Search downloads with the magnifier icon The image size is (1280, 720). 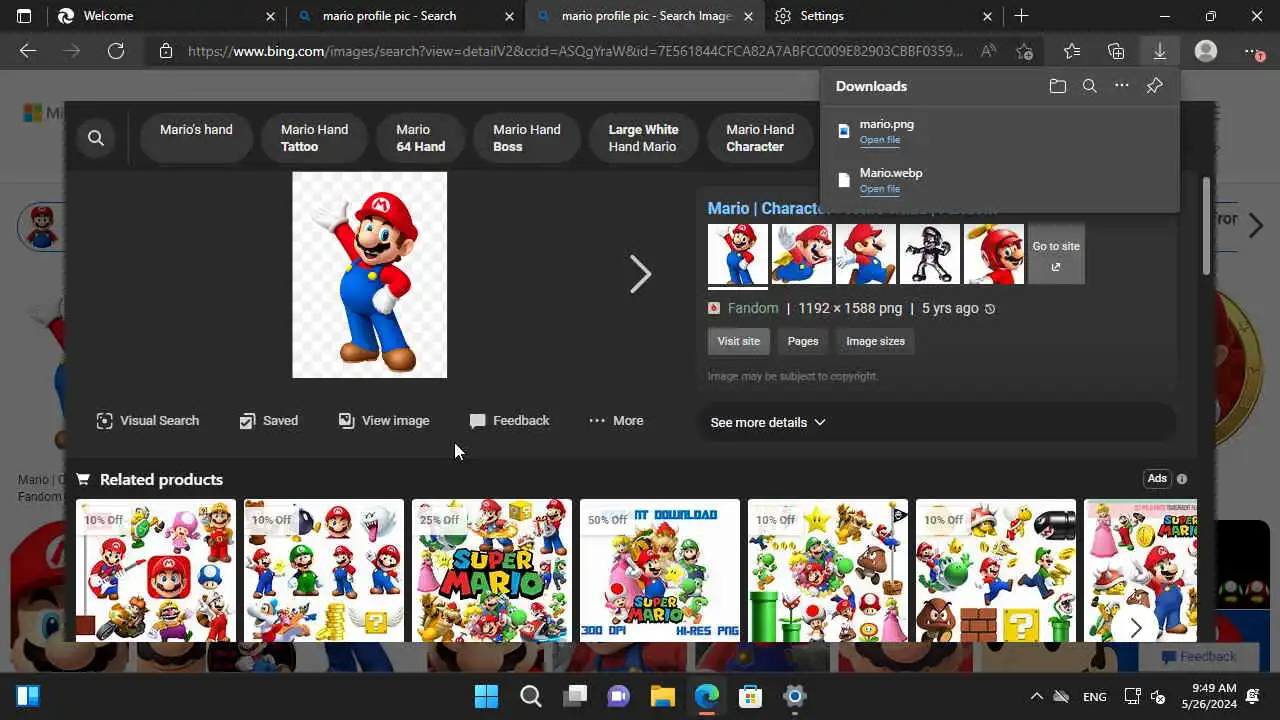pyautogui.click(x=1090, y=86)
